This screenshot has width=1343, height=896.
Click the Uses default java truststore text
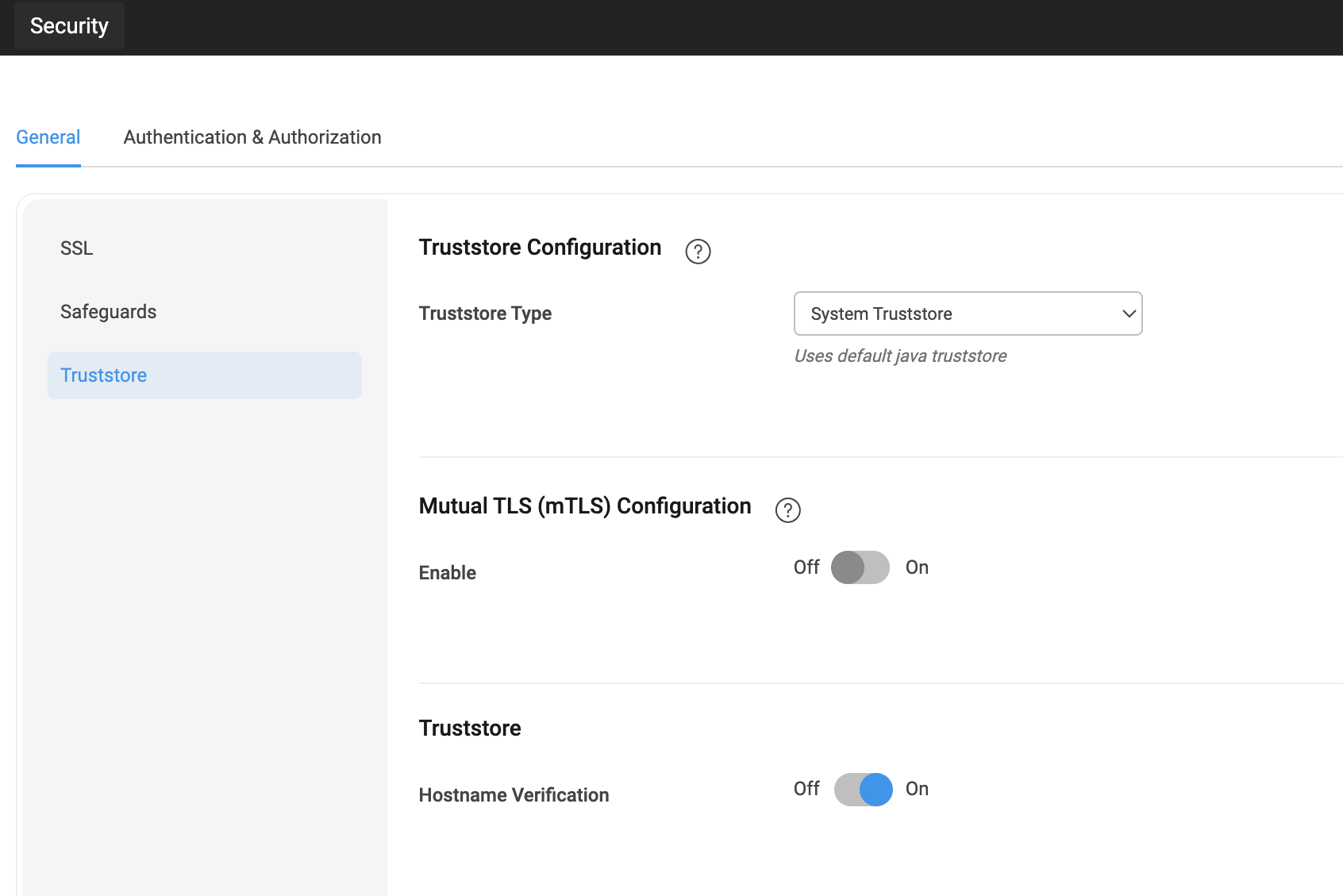tap(900, 356)
